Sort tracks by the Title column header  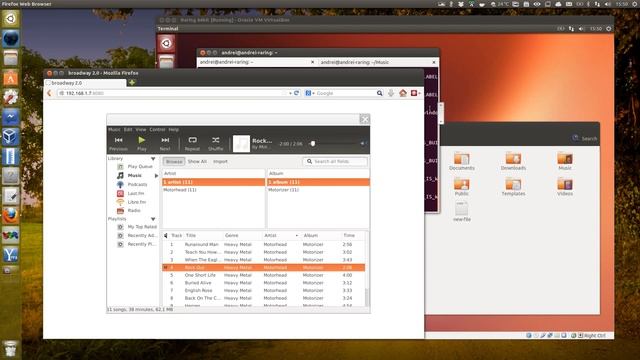click(x=203, y=236)
